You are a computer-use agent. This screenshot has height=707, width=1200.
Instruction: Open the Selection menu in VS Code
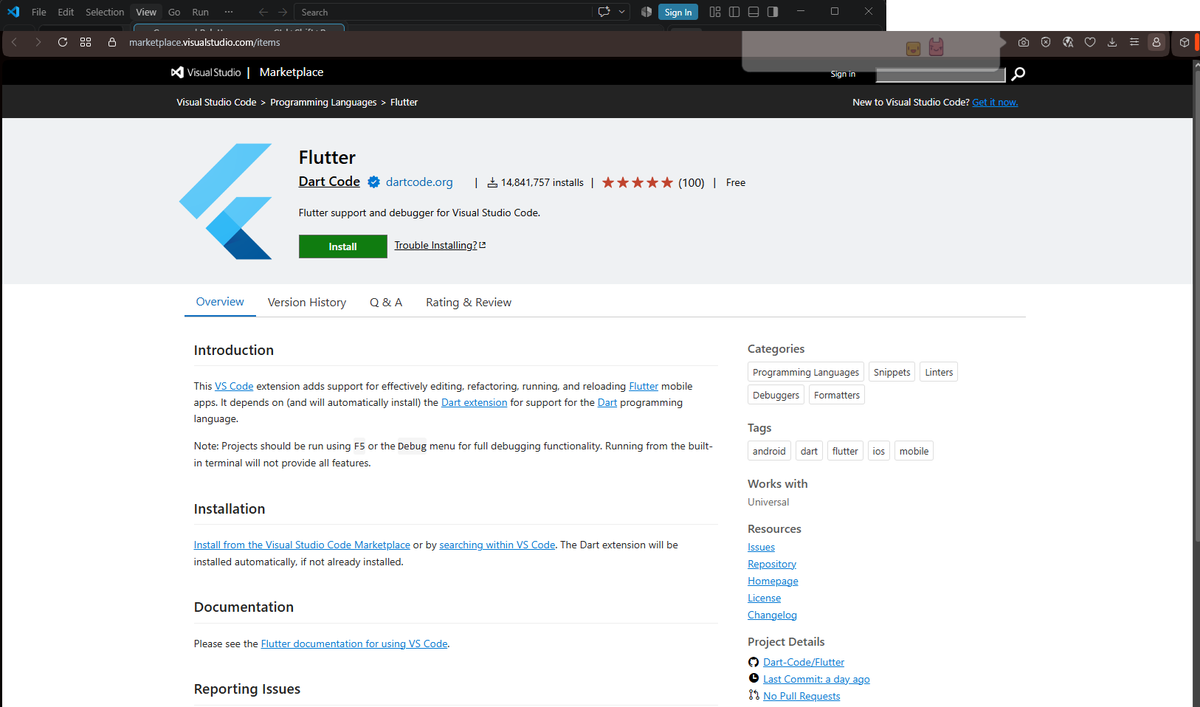pos(105,12)
